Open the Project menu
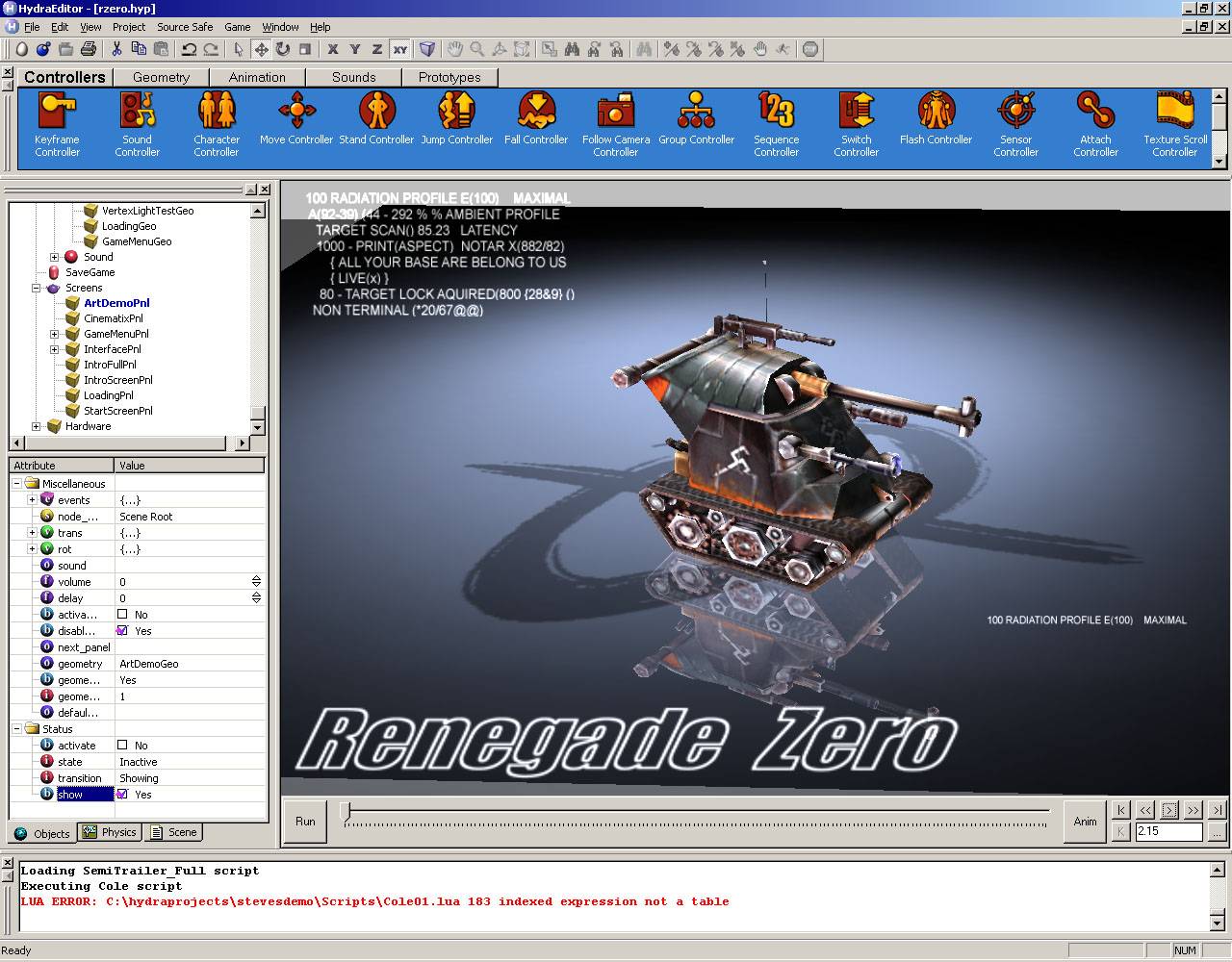This screenshot has height=962, width=1232. 128,27
